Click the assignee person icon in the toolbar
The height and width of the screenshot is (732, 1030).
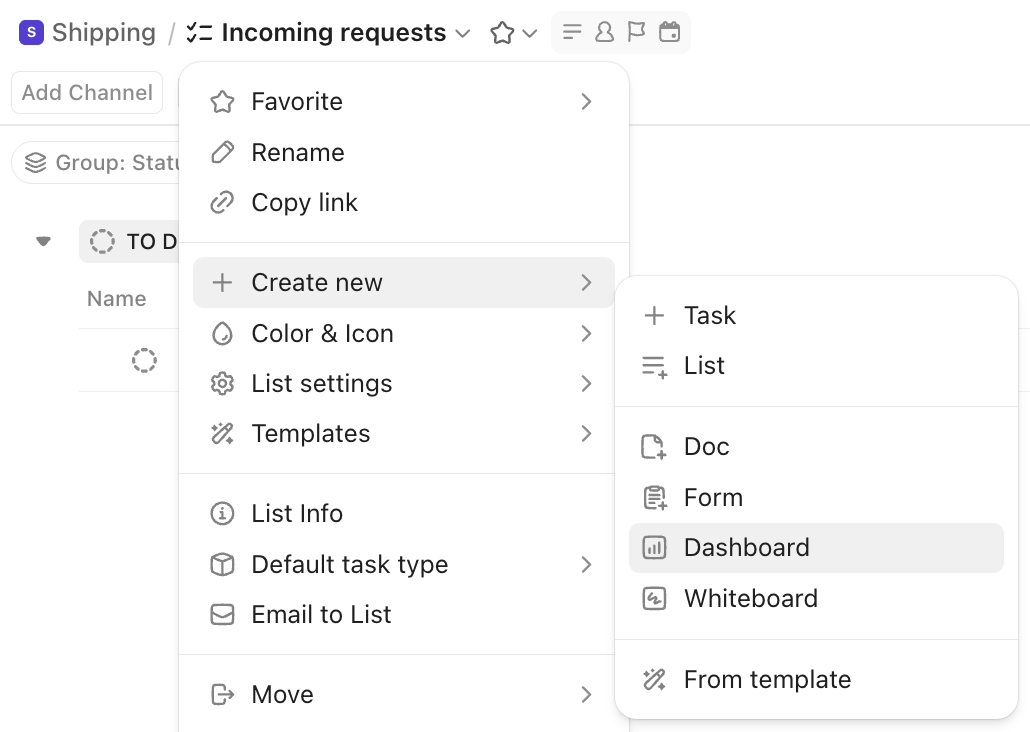[602, 31]
